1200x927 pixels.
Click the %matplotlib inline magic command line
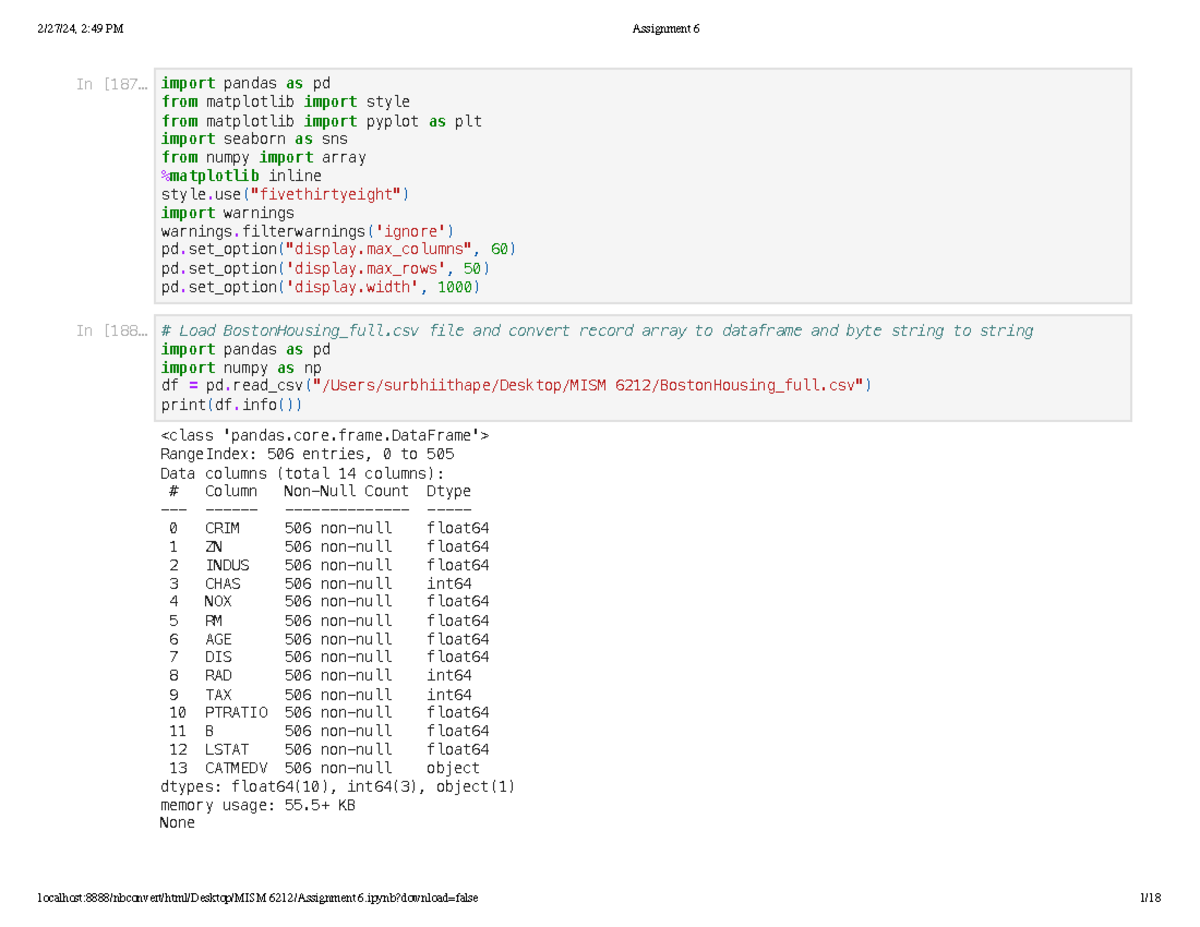pos(241,176)
